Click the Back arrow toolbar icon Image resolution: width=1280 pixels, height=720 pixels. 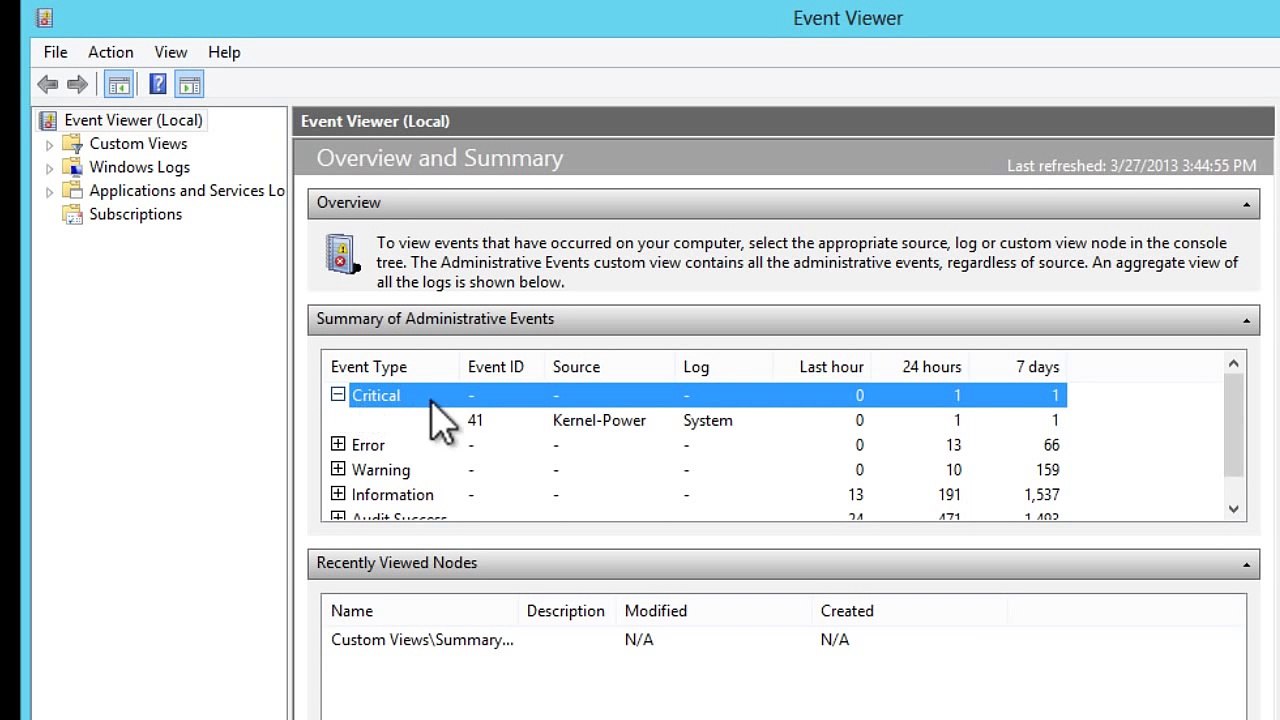(x=47, y=85)
